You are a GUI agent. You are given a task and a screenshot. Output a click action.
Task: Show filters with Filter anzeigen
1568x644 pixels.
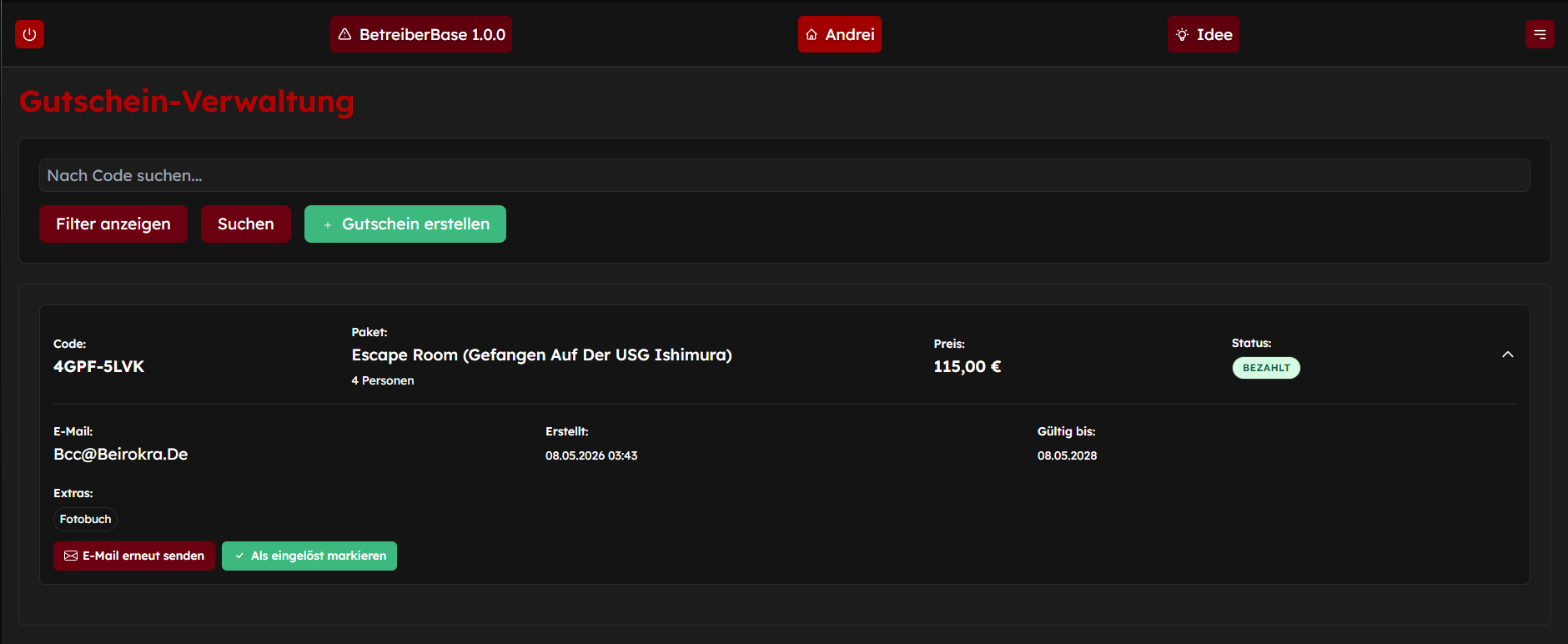pyautogui.click(x=113, y=224)
